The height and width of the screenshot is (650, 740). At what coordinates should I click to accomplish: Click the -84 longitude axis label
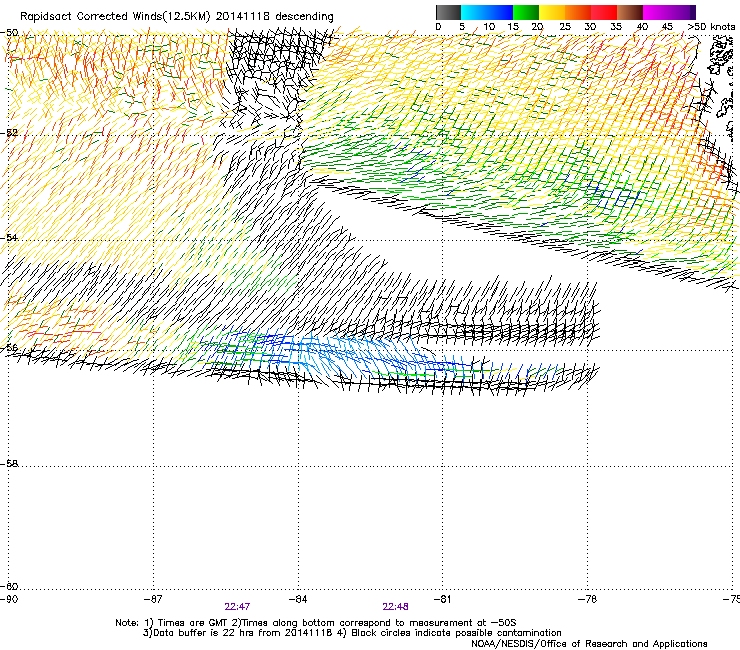tap(298, 599)
